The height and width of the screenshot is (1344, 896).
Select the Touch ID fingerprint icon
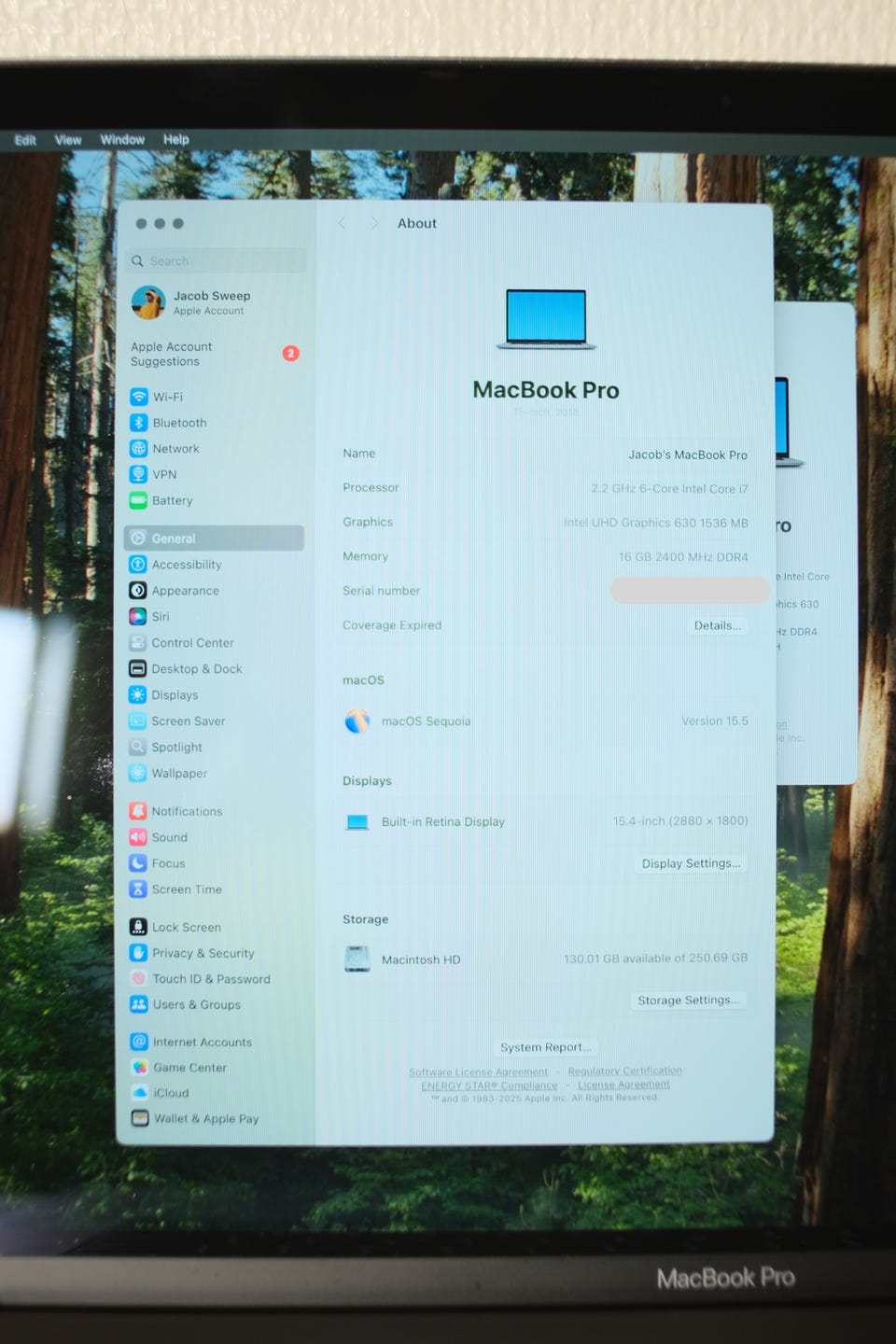pyautogui.click(x=138, y=979)
